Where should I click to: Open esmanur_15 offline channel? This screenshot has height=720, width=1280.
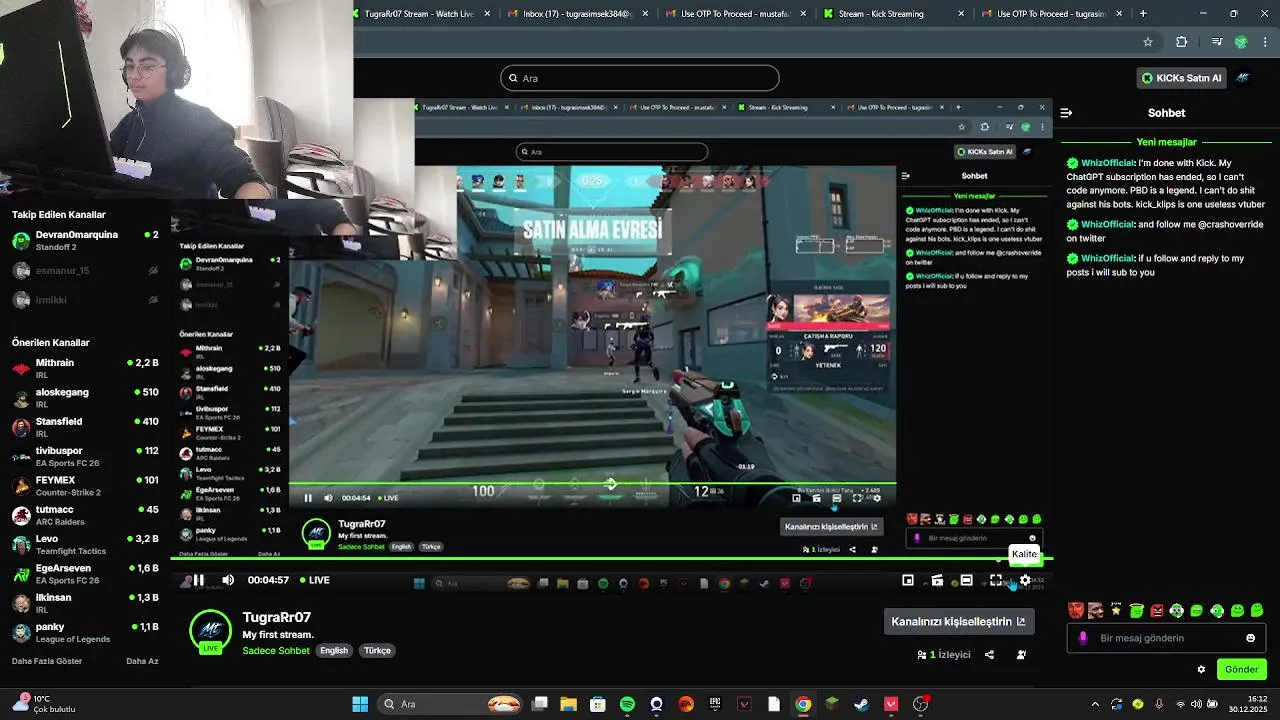pos(85,270)
